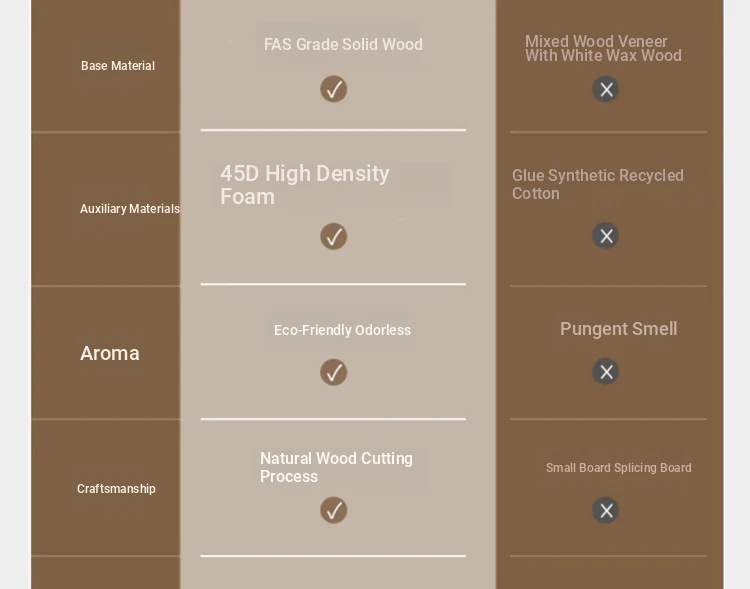This screenshot has height=589, width=750.
Task: Select the Auxiliary Materials row label
Action: tap(130, 209)
